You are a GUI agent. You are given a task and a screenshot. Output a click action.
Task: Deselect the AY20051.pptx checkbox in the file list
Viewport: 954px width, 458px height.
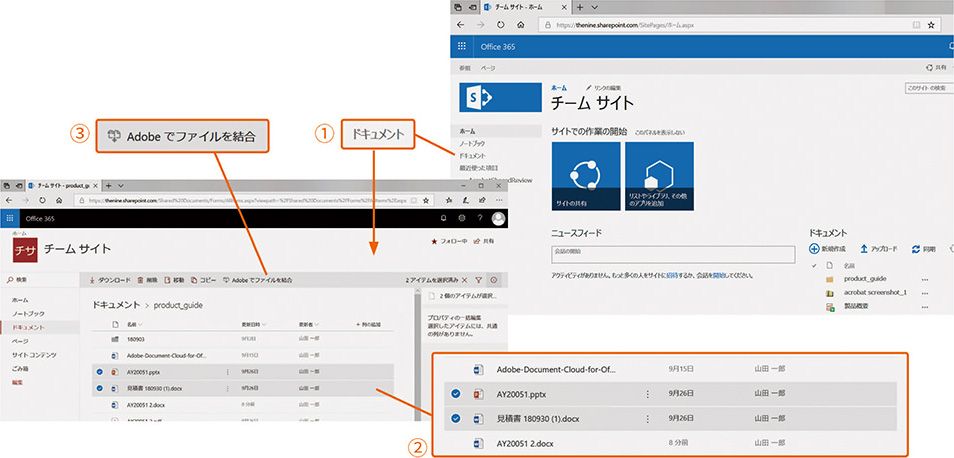(99, 372)
